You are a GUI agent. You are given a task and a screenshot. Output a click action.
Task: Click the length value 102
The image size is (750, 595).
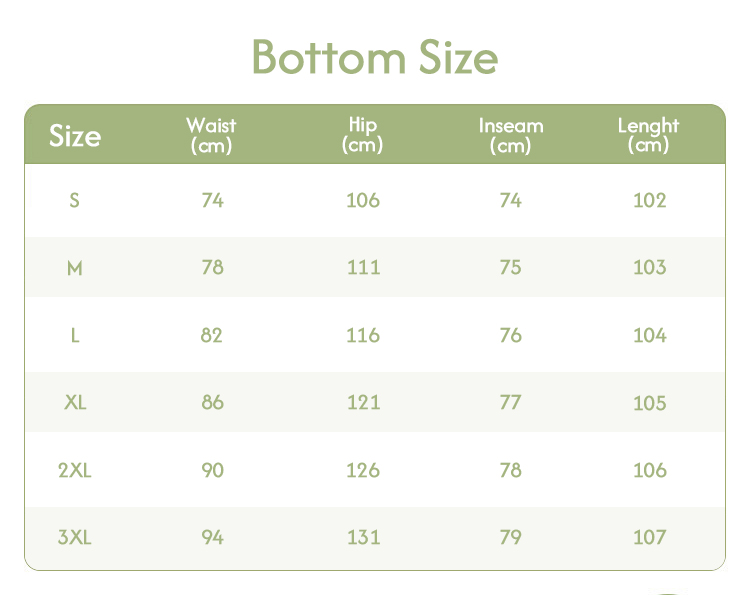pyautogui.click(x=649, y=200)
